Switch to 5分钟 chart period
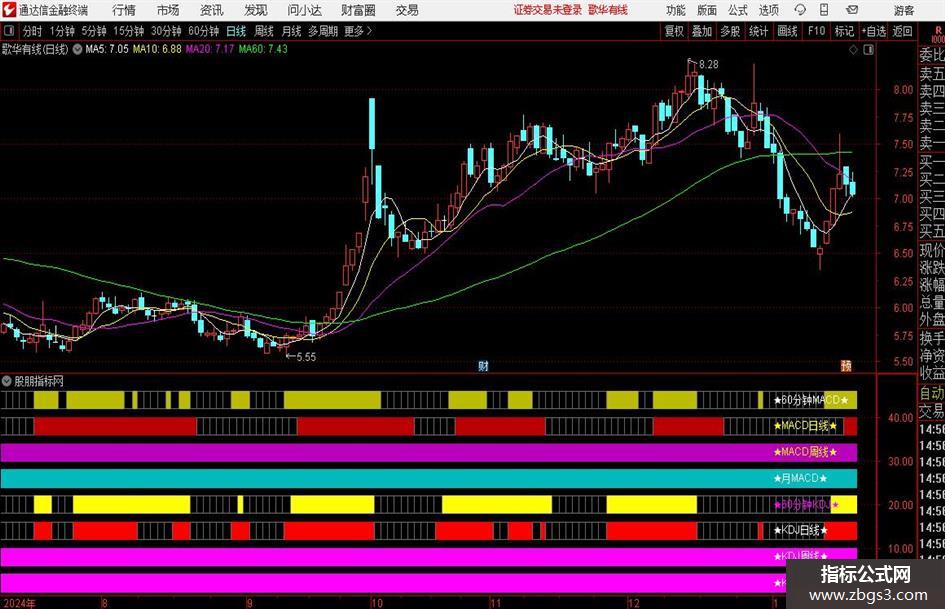Screen dimensions: 945x609 [x=94, y=31]
